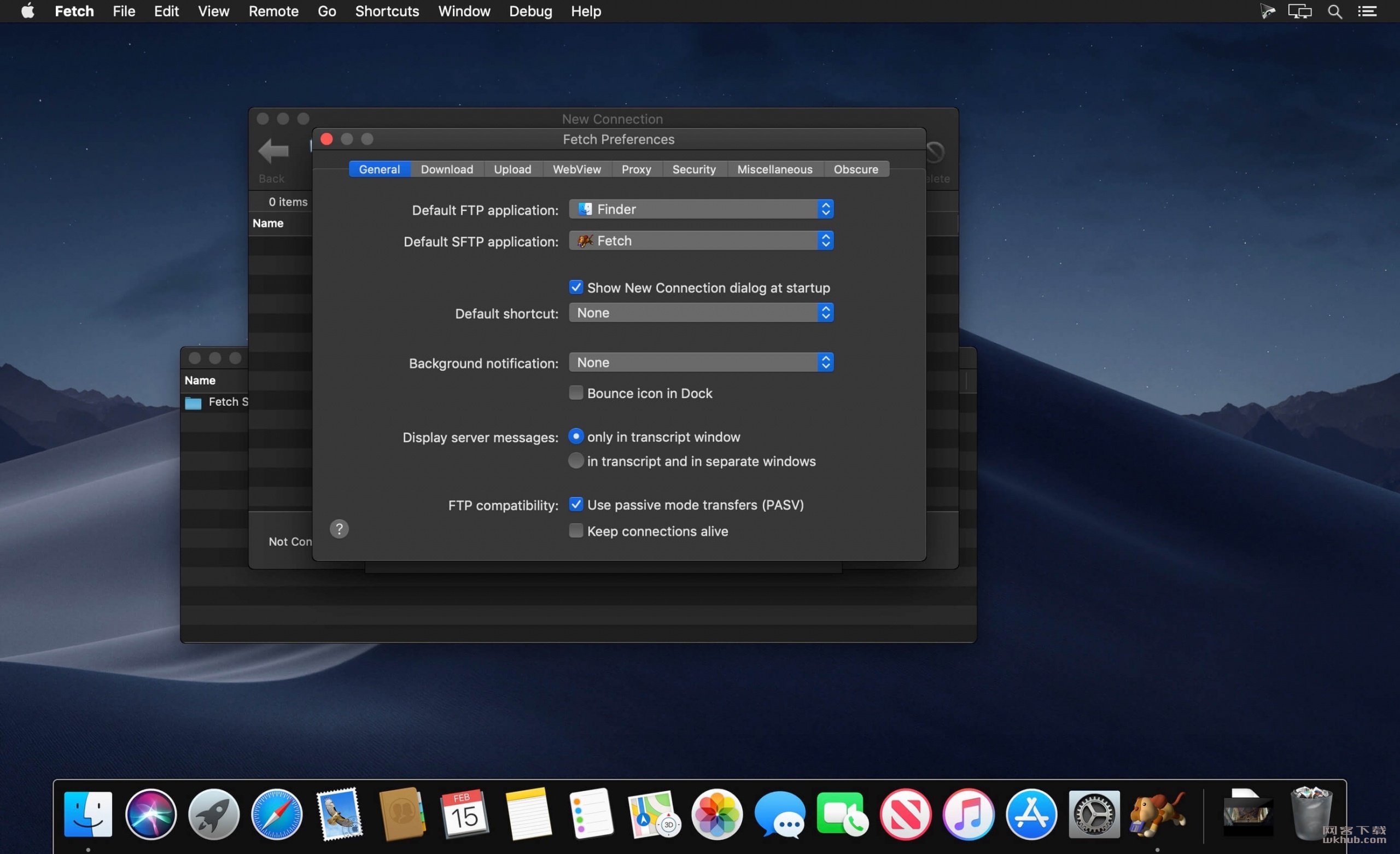The height and width of the screenshot is (854, 1400).
Task: Open News app in Dock
Action: click(x=906, y=814)
